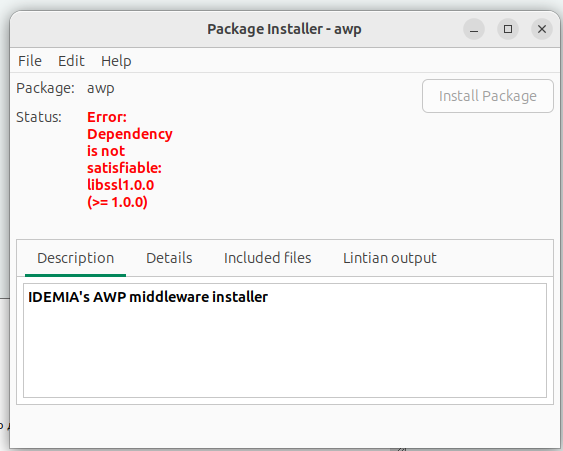Click the Package Installer - awp title bar

pyautogui.click(x=284, y=29)
